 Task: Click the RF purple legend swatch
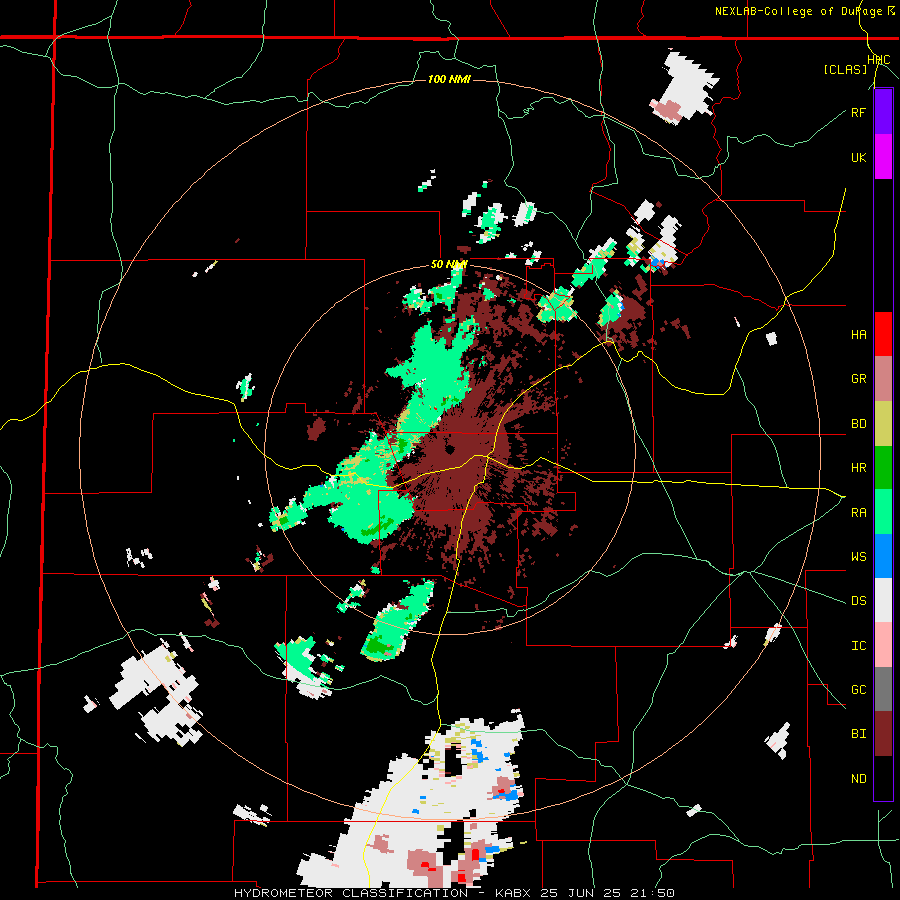[883, 112]
